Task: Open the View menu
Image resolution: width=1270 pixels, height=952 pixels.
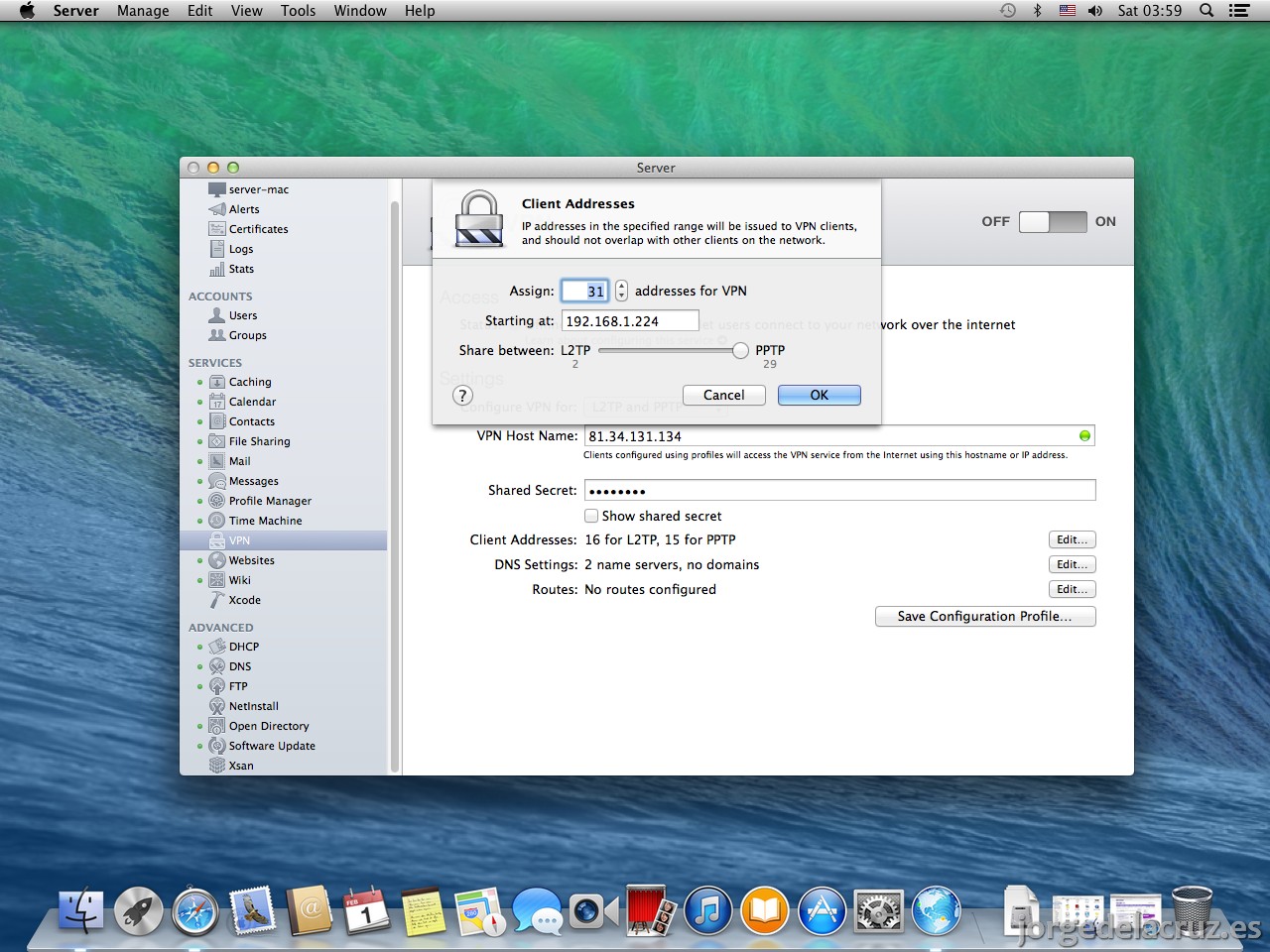Action: pos(247,11)
